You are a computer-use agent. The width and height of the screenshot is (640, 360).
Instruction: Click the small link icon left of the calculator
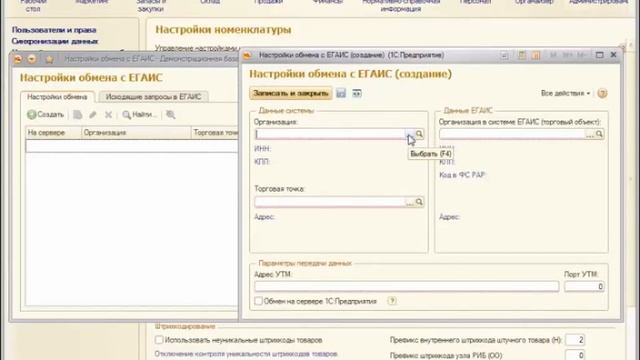click(504, 55)
